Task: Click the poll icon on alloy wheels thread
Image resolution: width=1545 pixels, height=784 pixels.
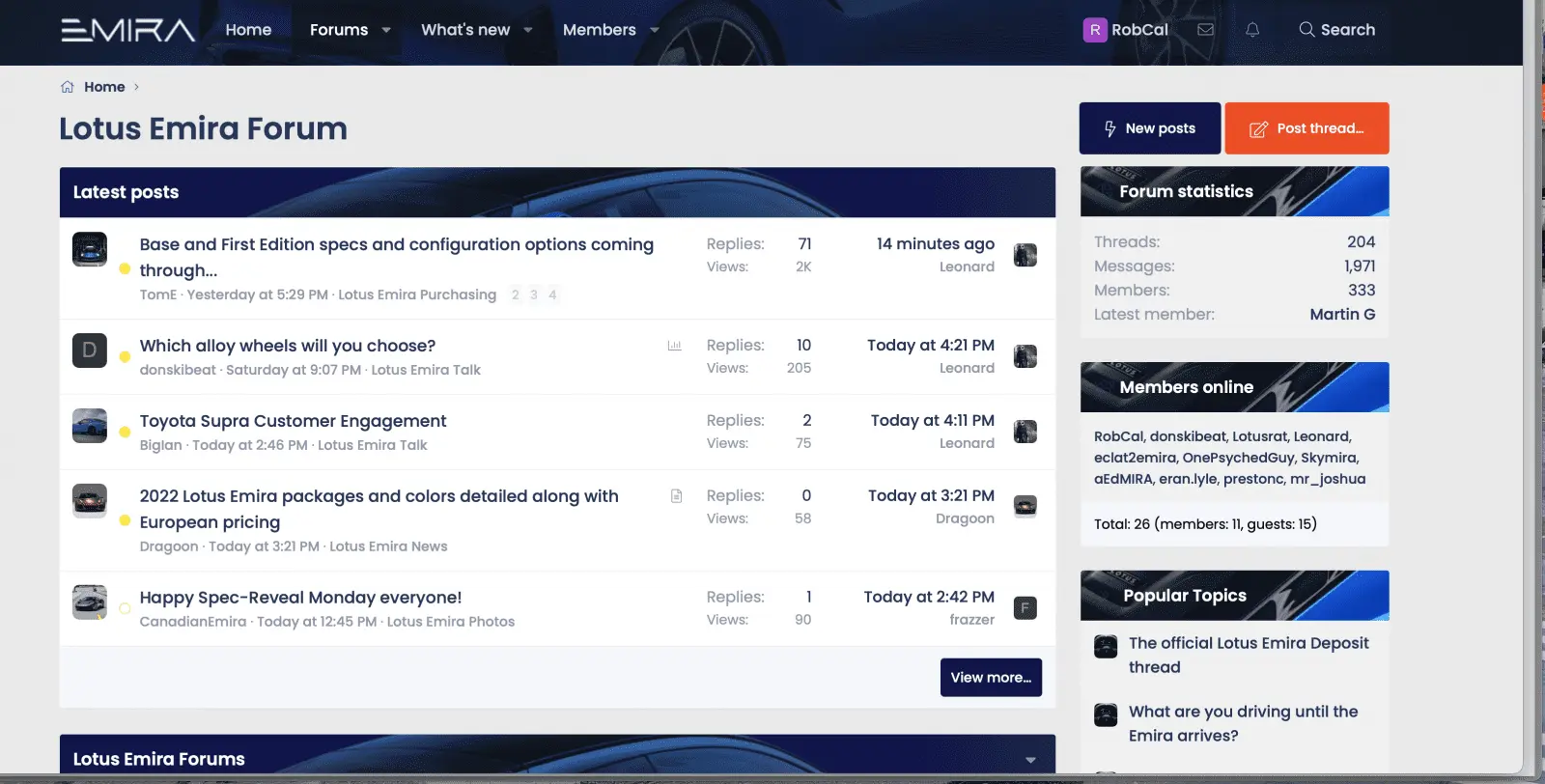Action: [674, 346]
